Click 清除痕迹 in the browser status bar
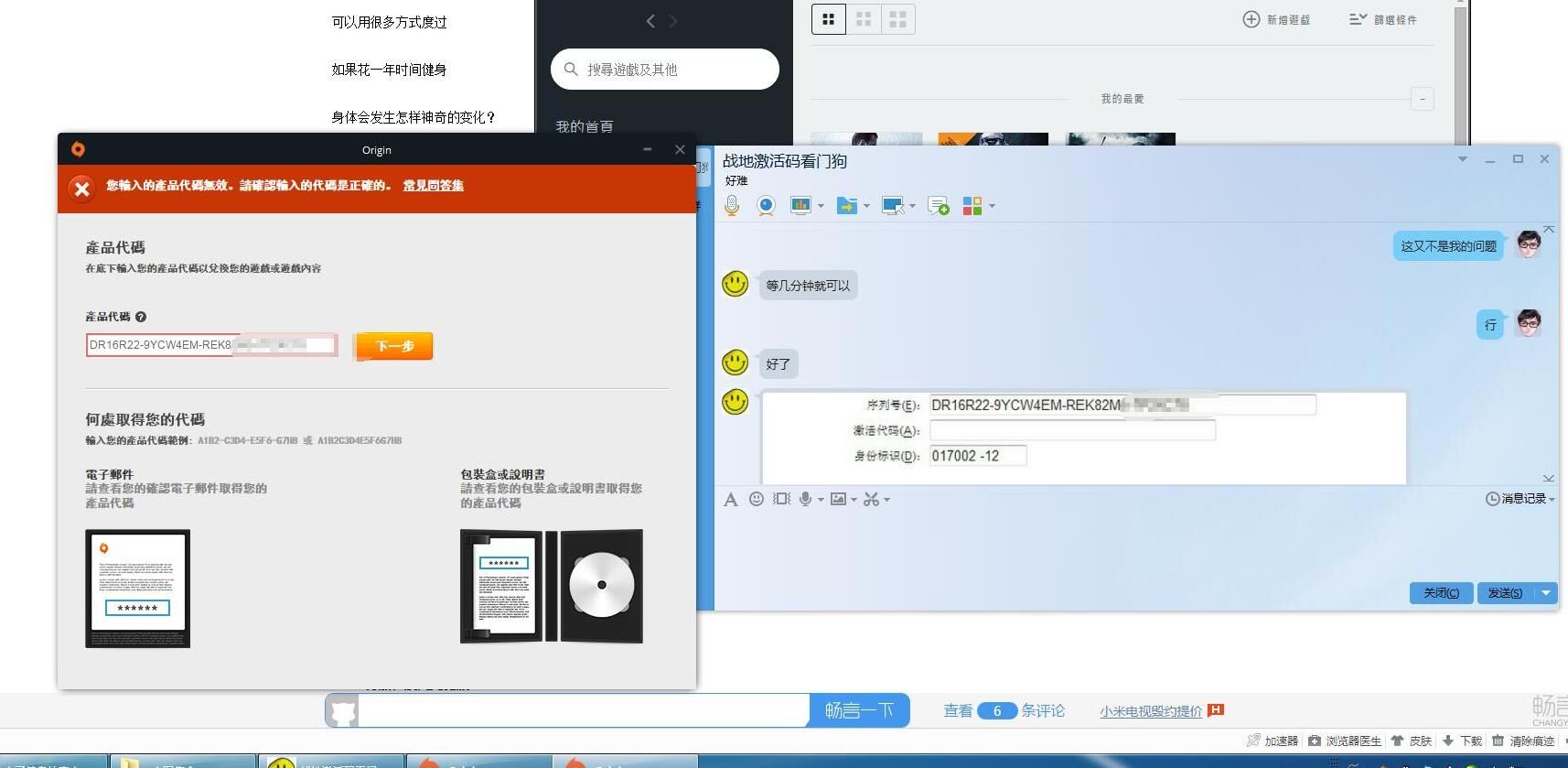 pos(1523,741)
